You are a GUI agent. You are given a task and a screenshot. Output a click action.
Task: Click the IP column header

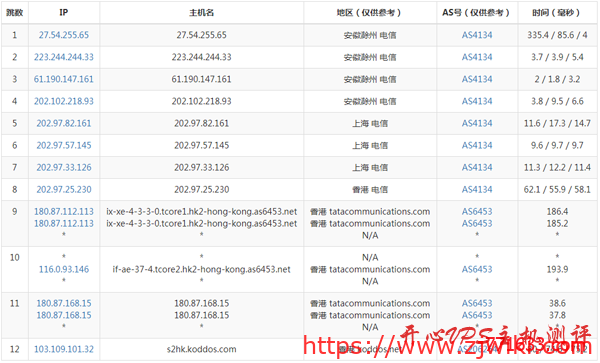(x=64, y=13)
